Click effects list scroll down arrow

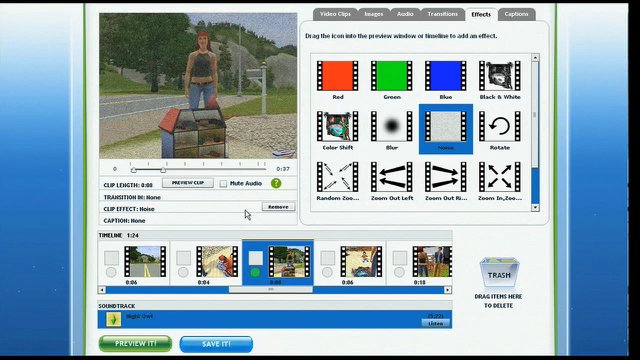click(535, 208)
